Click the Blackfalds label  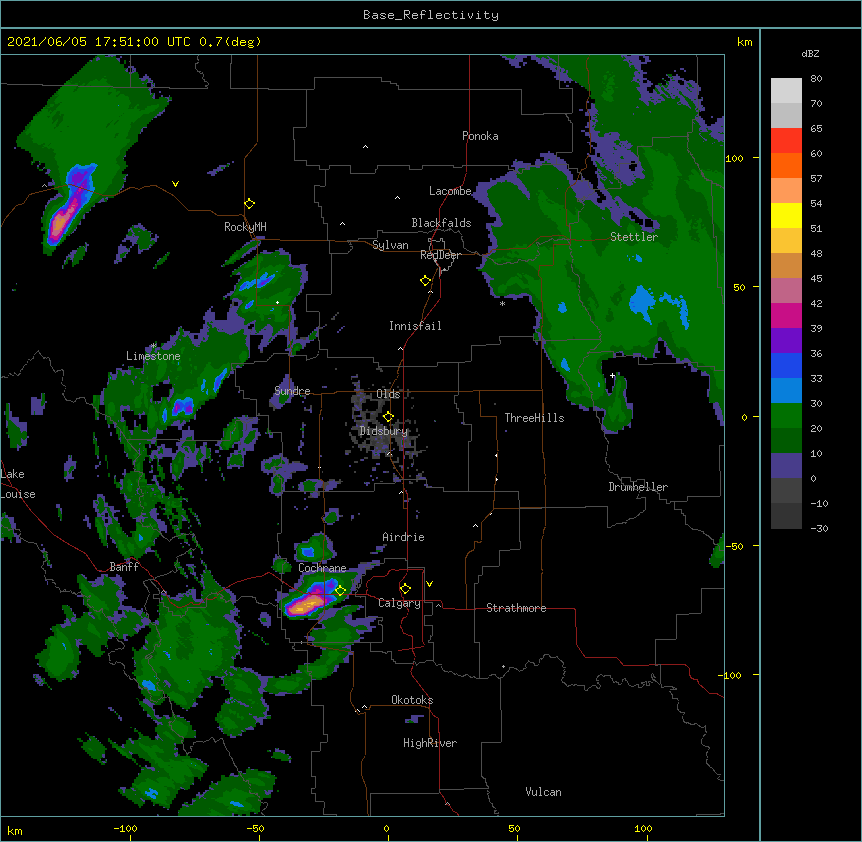pyautogui.click(x=441, y=223)
